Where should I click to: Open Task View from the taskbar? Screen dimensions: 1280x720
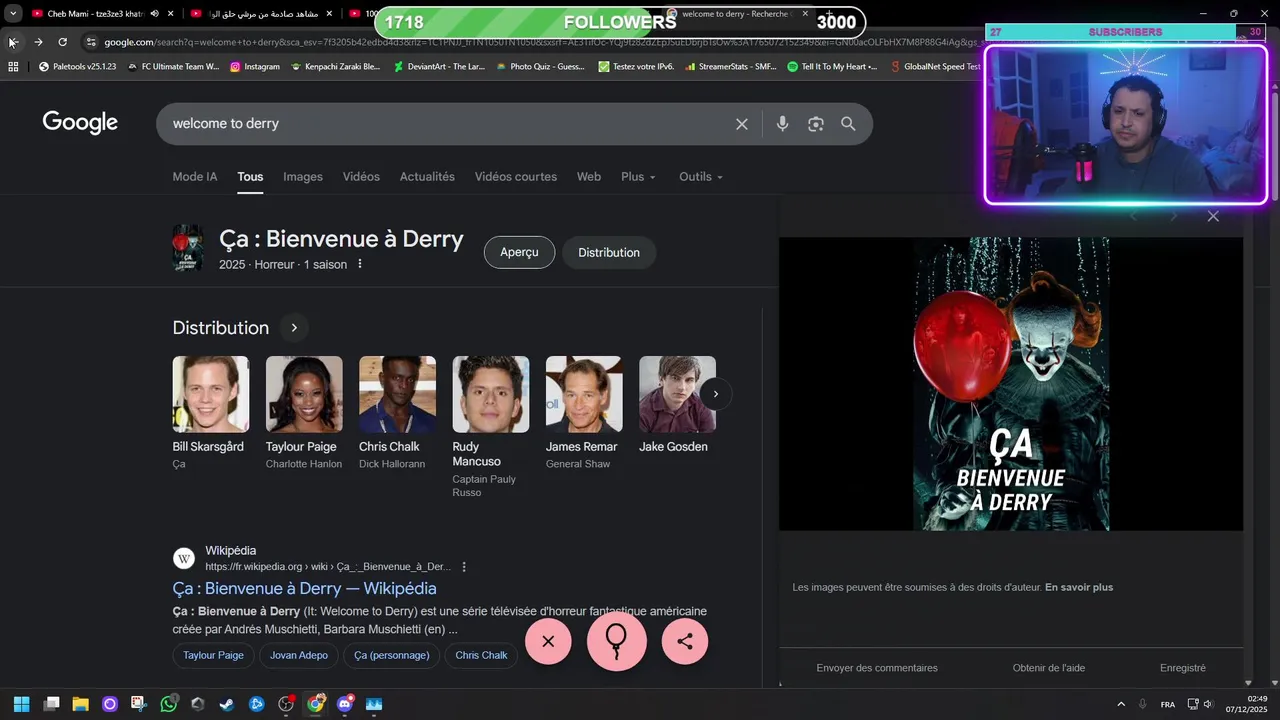click(x=51, y=704)
